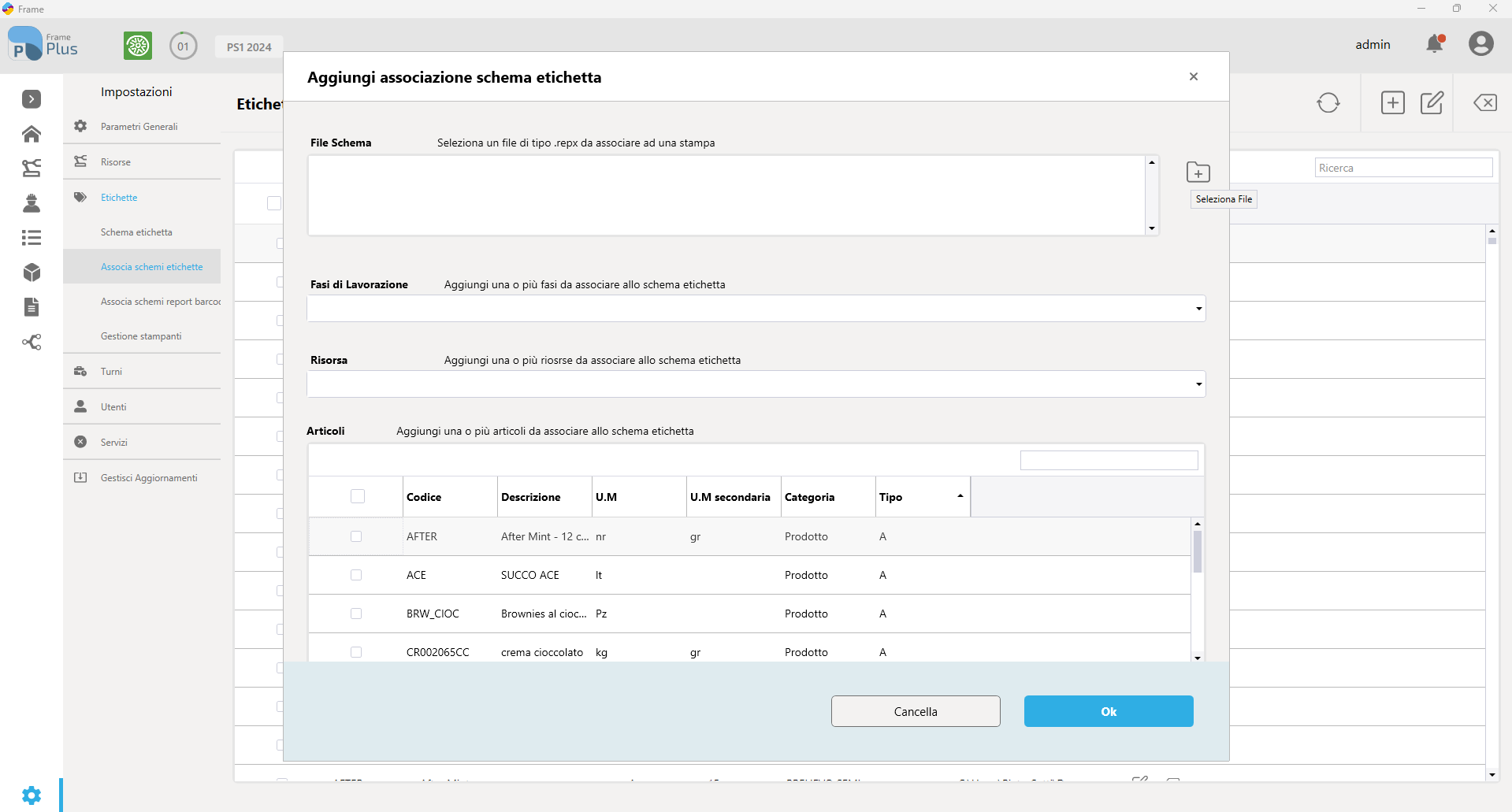
Task: Open the box package icon in sidebar
Action: pos(32,273)
